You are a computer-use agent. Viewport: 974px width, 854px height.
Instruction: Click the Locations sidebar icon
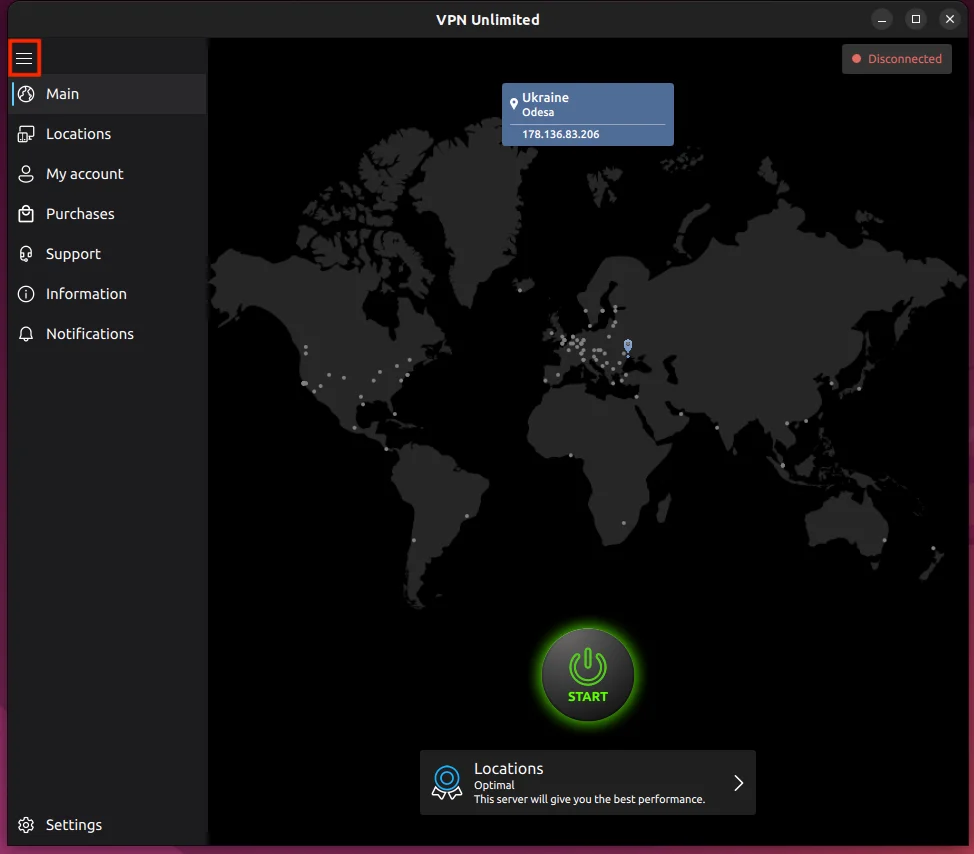27,134
